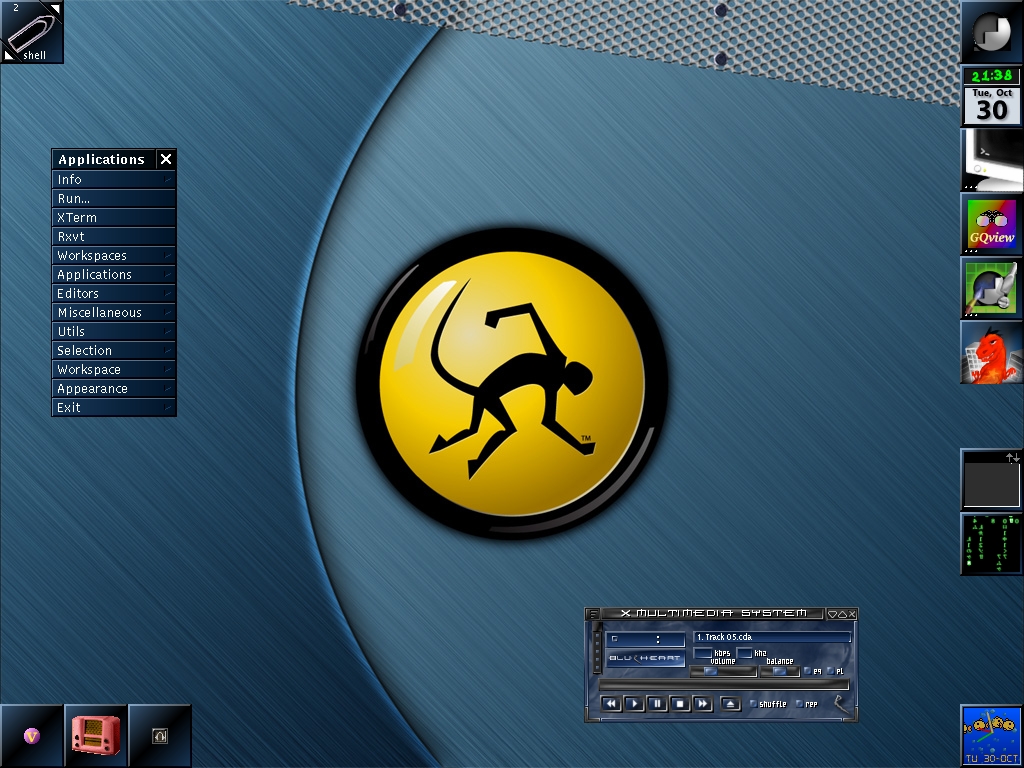The height and width of the screenshot is (768, 1024).
Task: Close the Applications menu with X
Action: (x=166, y=159)
